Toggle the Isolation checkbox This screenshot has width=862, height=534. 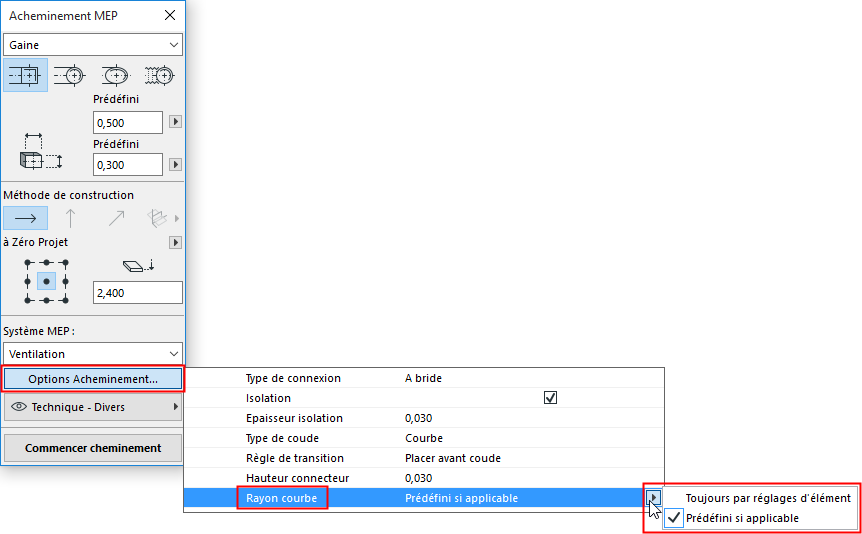550,398
